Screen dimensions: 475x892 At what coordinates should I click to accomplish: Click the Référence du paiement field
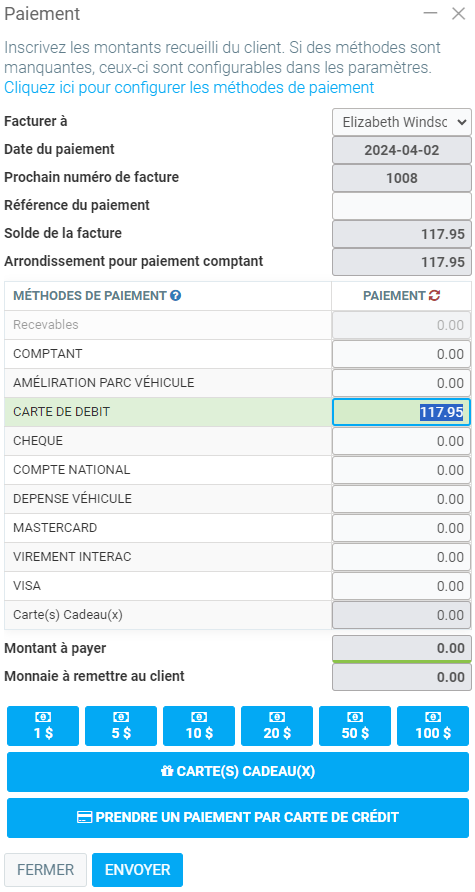click(x=402, y=205)
